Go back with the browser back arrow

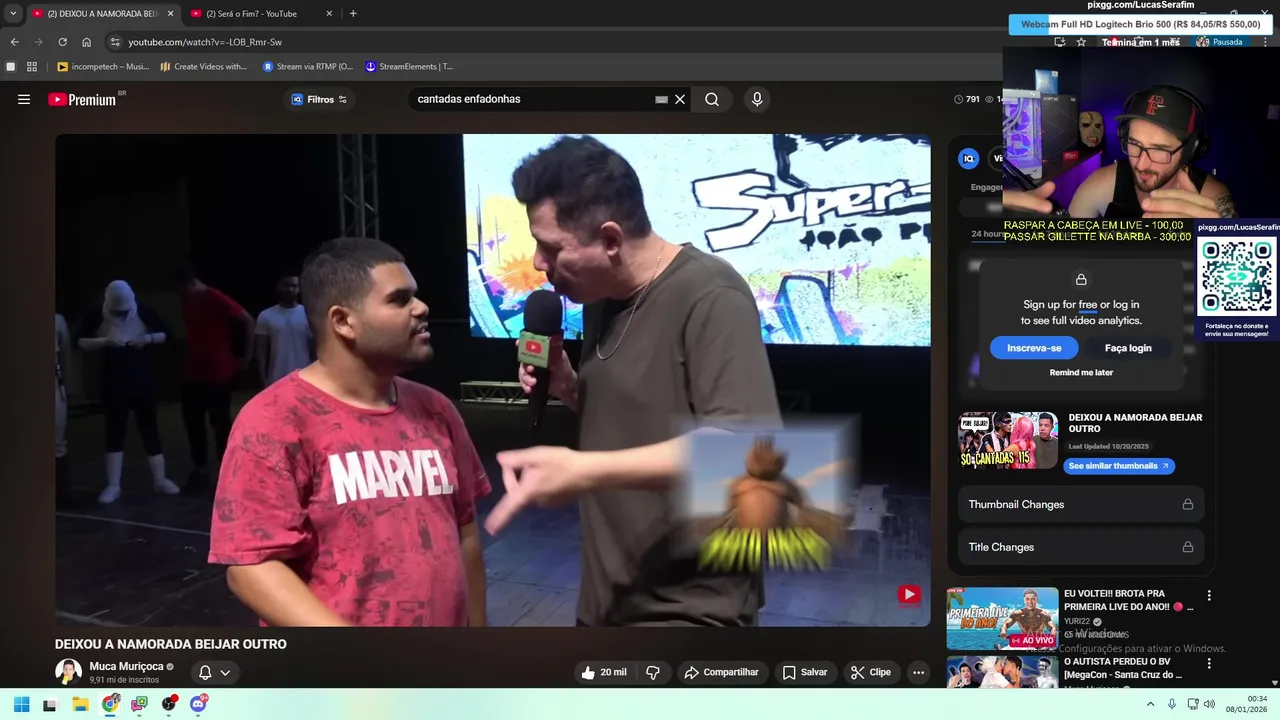pos(14,42)
